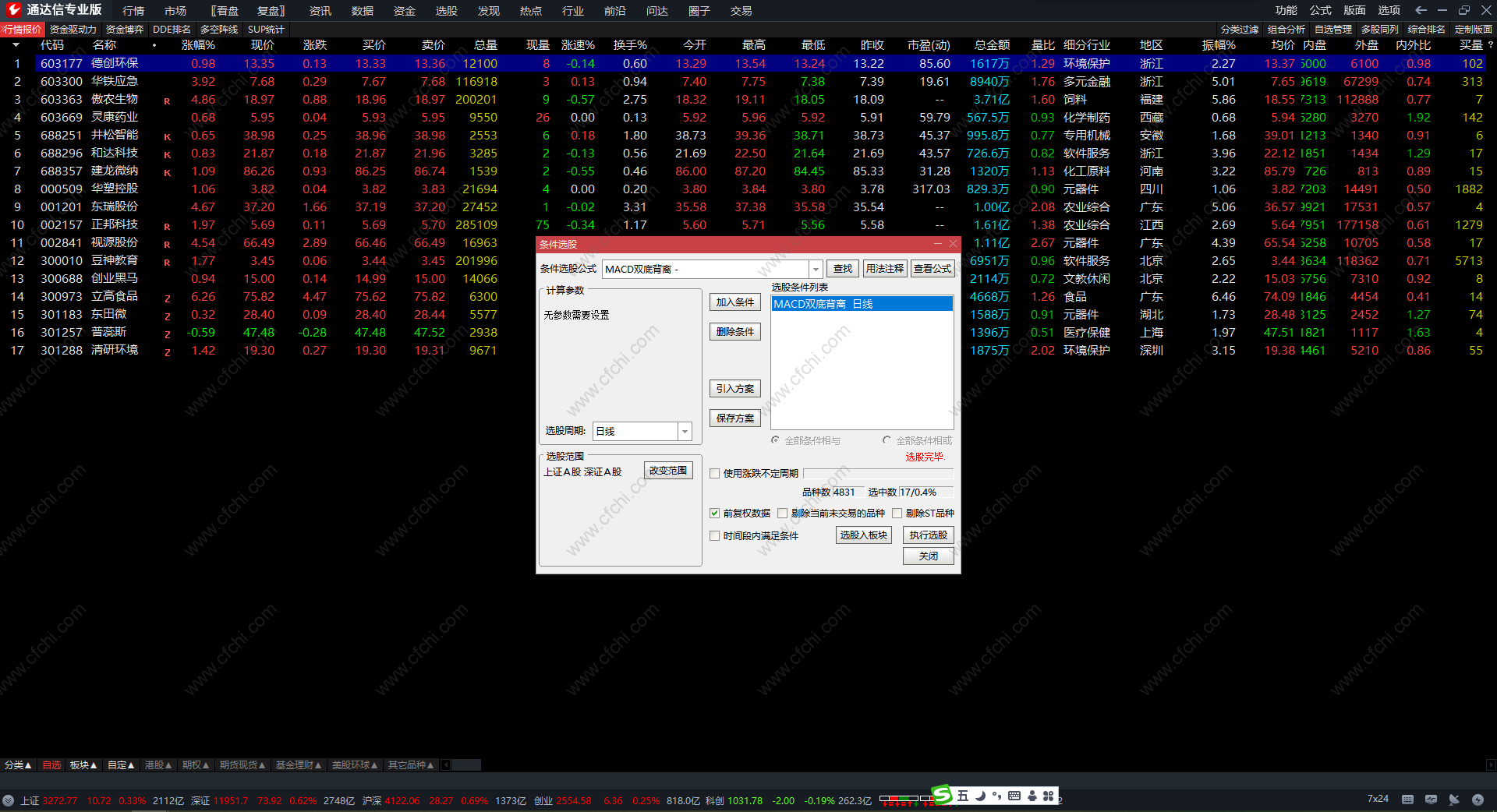Open the 条件选股公式 formula dropdown arrow
1497x812 pixels.
[x=816, y=270]
